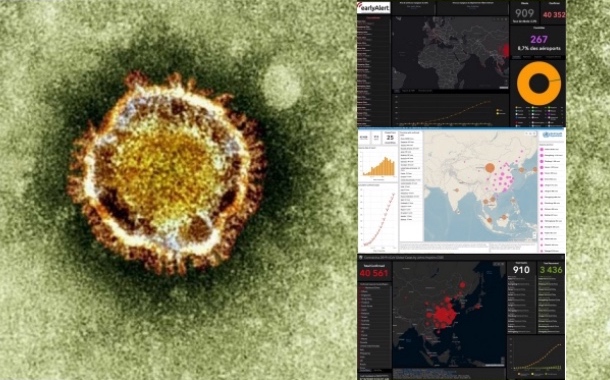Screen dimensions: 610x380
Task: Click the orange donut chart
Action: coord(538,83)
